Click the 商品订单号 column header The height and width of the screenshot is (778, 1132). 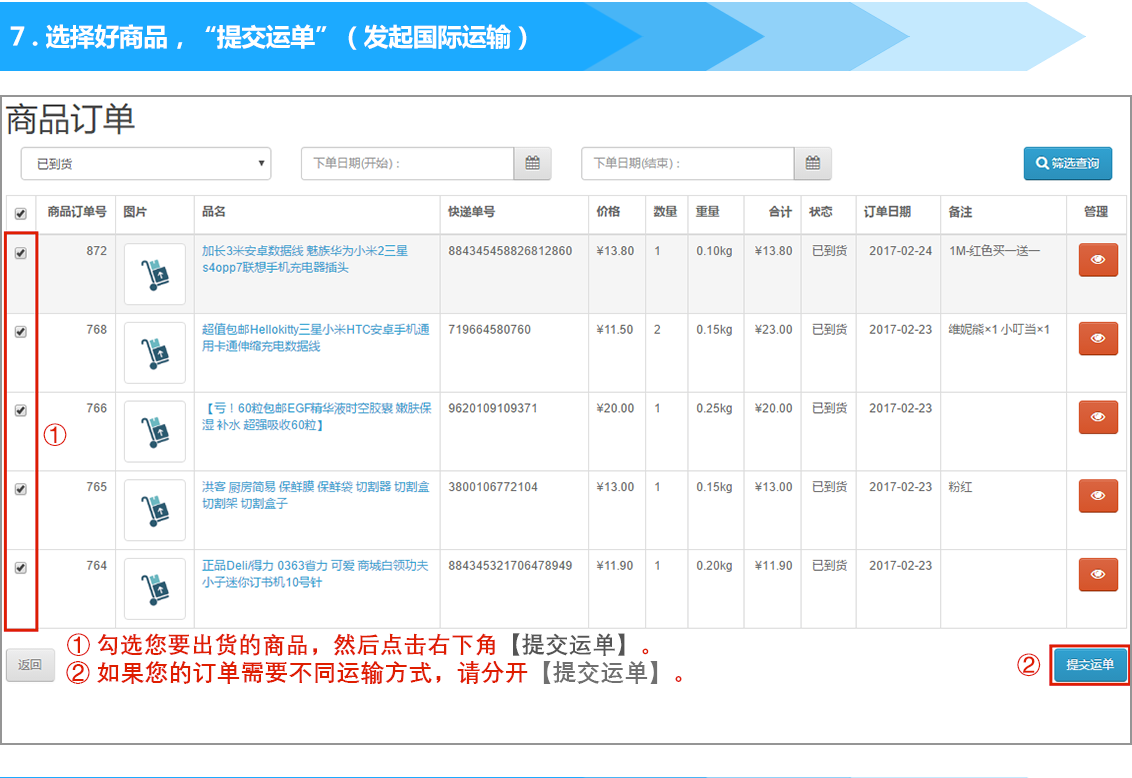click(77, 211)
